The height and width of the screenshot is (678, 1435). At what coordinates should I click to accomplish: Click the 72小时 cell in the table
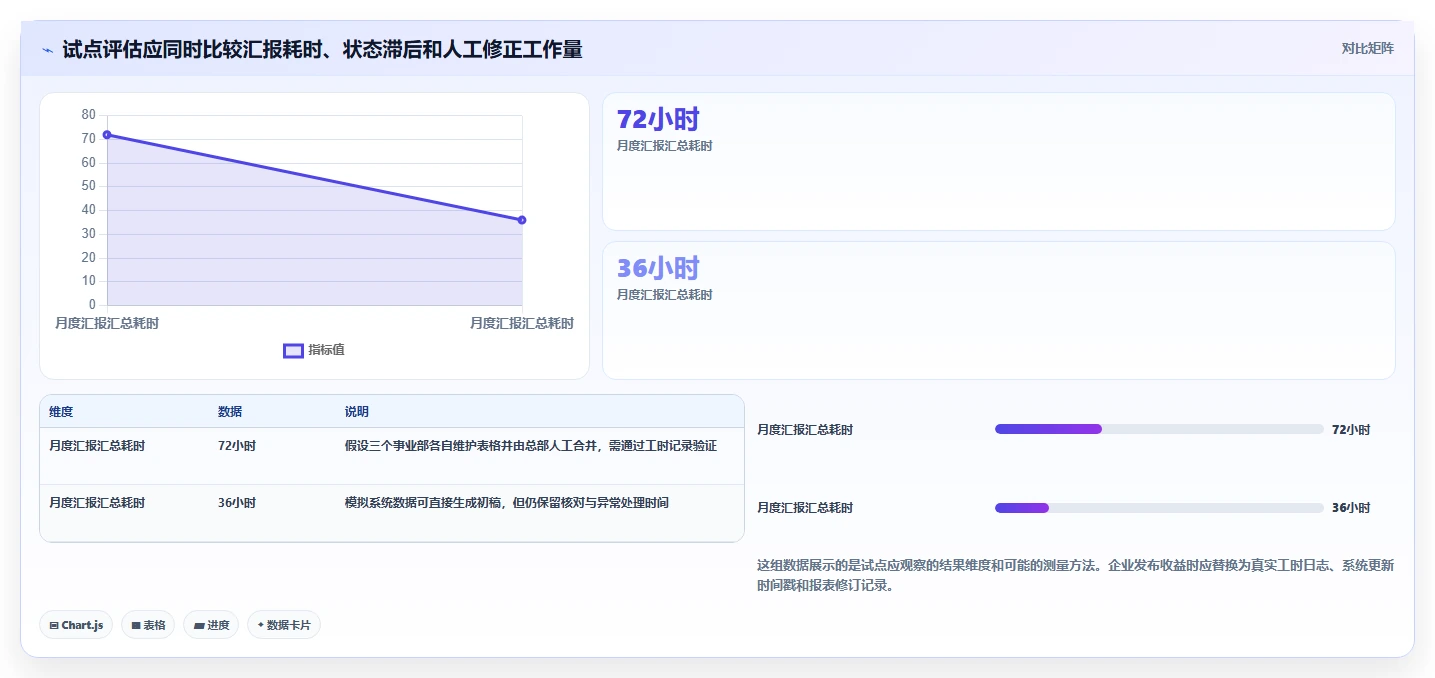point(237,446)
